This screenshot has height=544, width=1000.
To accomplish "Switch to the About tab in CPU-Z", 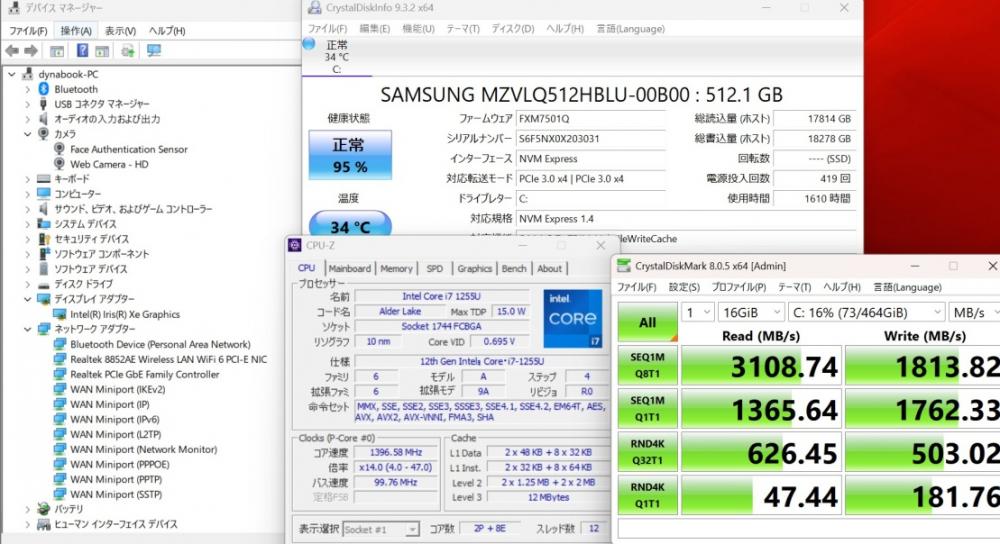I will 549,268.
